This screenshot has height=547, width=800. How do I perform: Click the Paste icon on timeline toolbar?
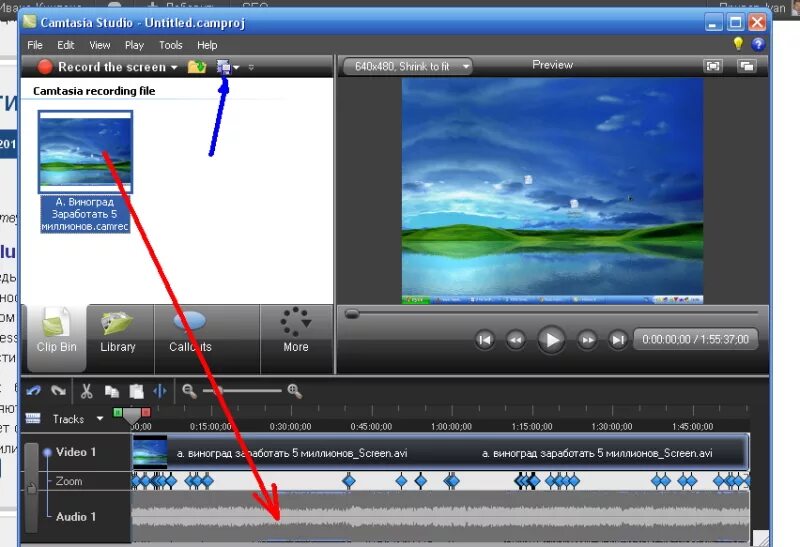pyautogui.click(x=136, y=391)
